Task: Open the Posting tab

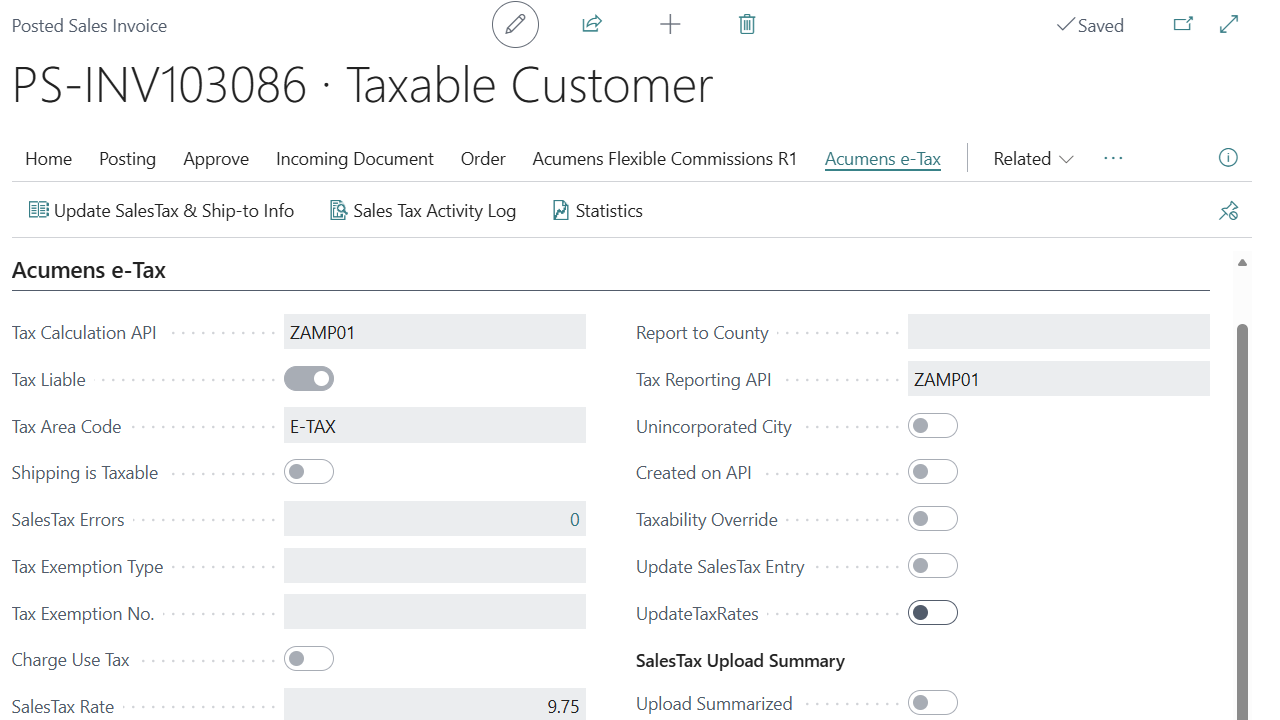Action: (127, 159)
